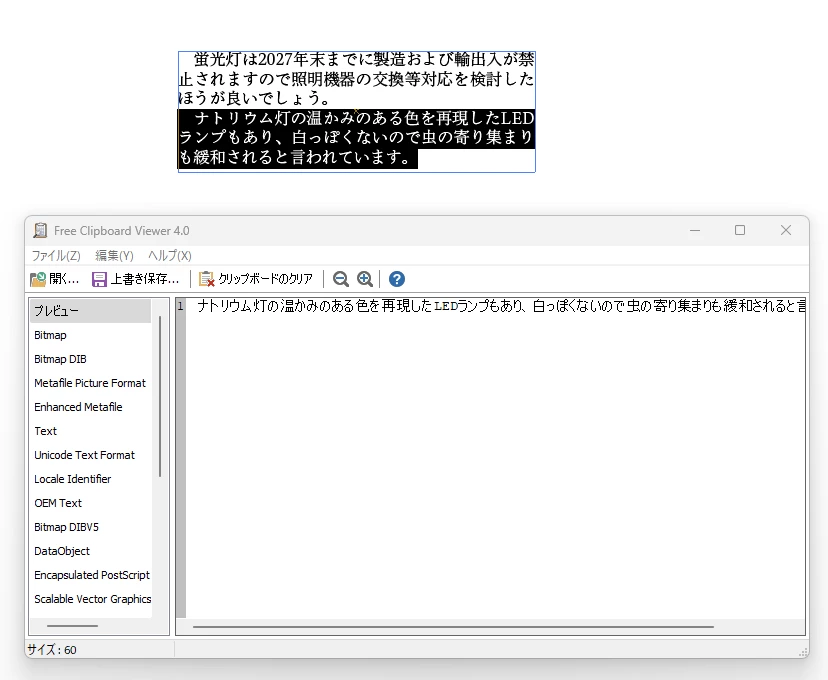The width and height of the screenshot is (828, 680).
Task: Select Locale Identifier entry
Action: 90,479
